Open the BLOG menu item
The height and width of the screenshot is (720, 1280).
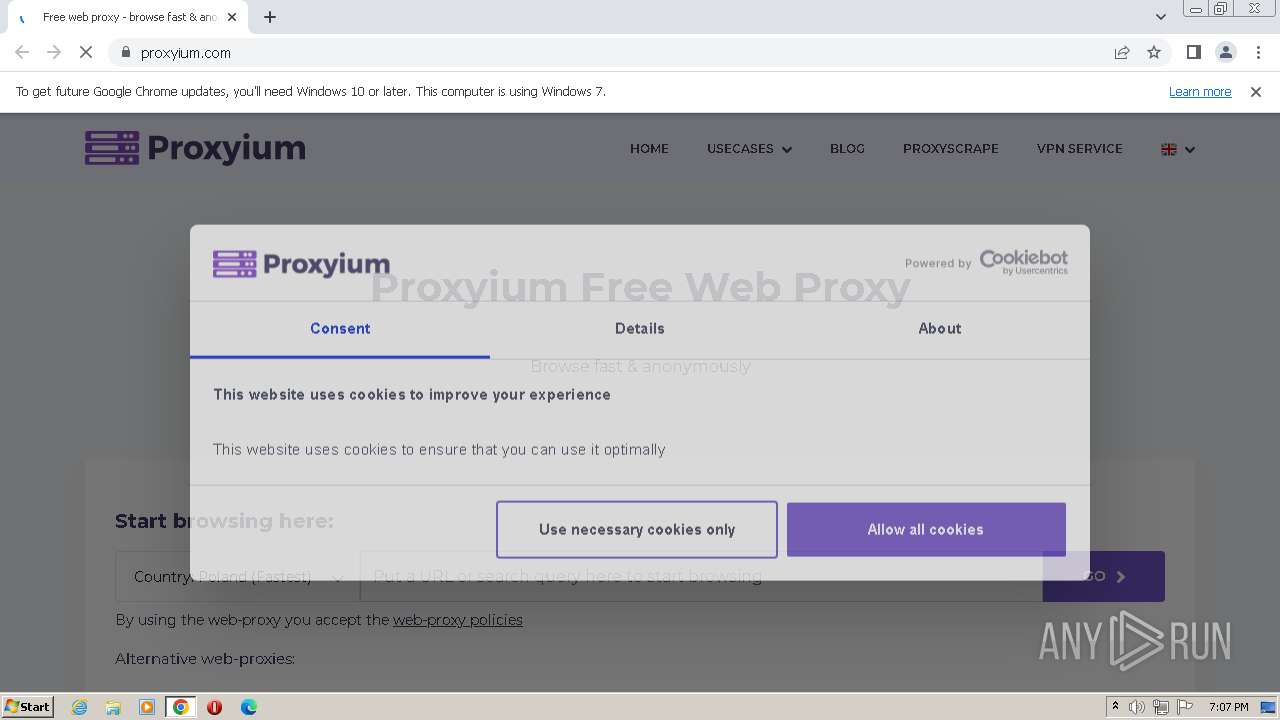coord(847,148)
